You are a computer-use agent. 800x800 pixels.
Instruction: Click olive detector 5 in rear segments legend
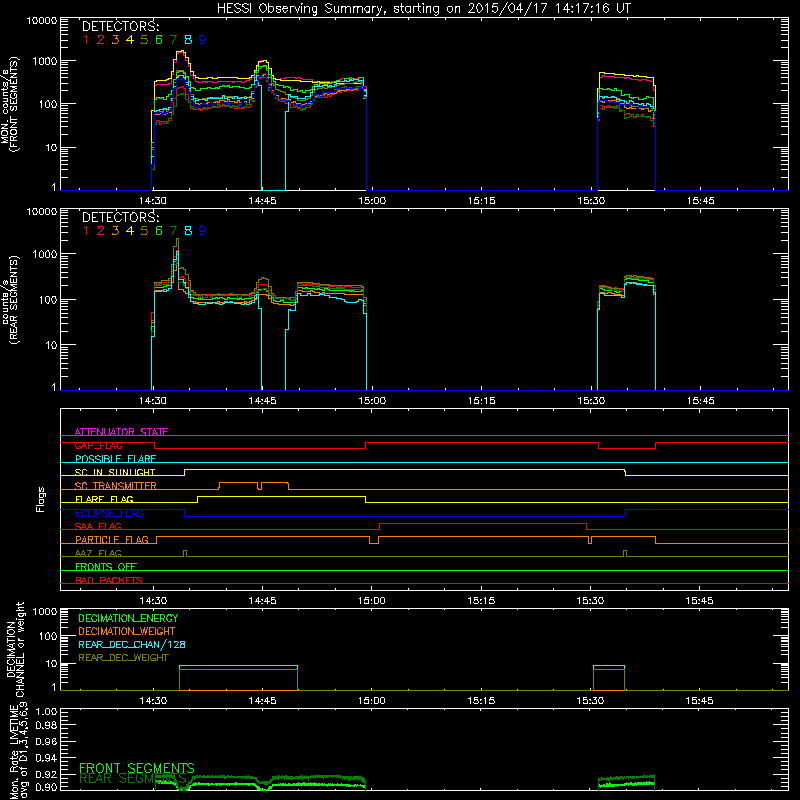tap(144, 231)
